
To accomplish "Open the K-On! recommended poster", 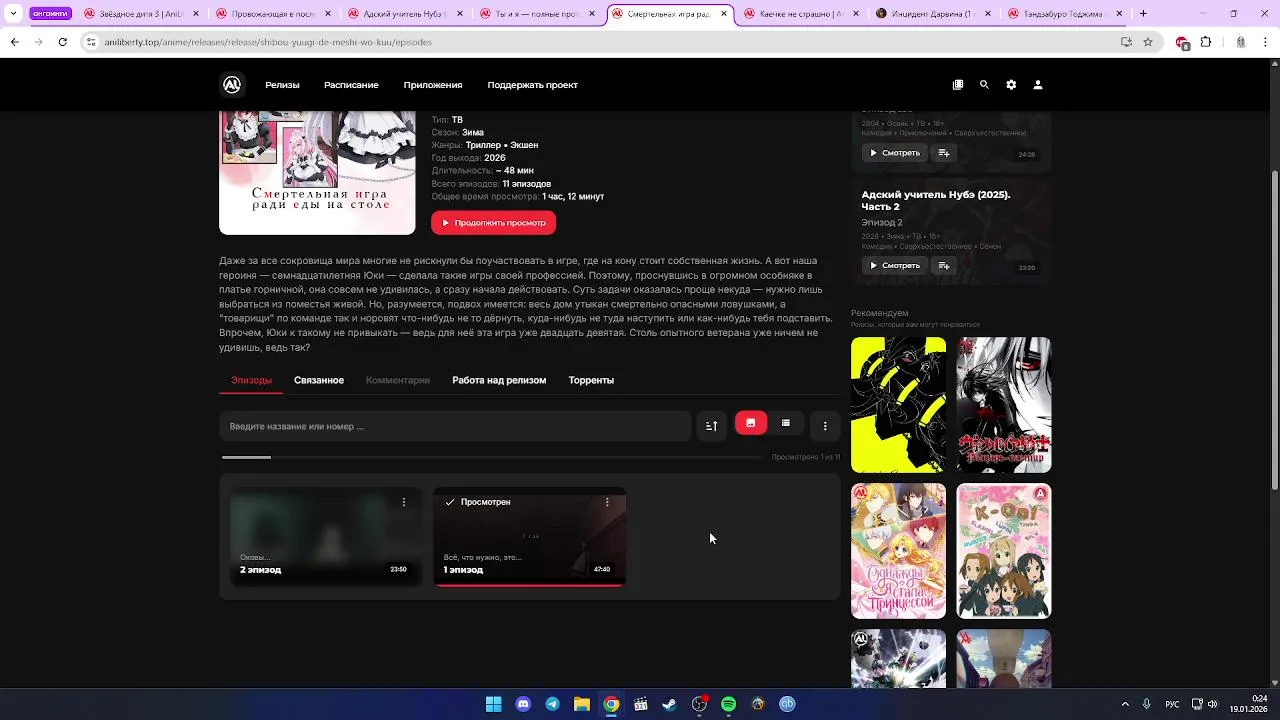I will [x=1004, y=551].
